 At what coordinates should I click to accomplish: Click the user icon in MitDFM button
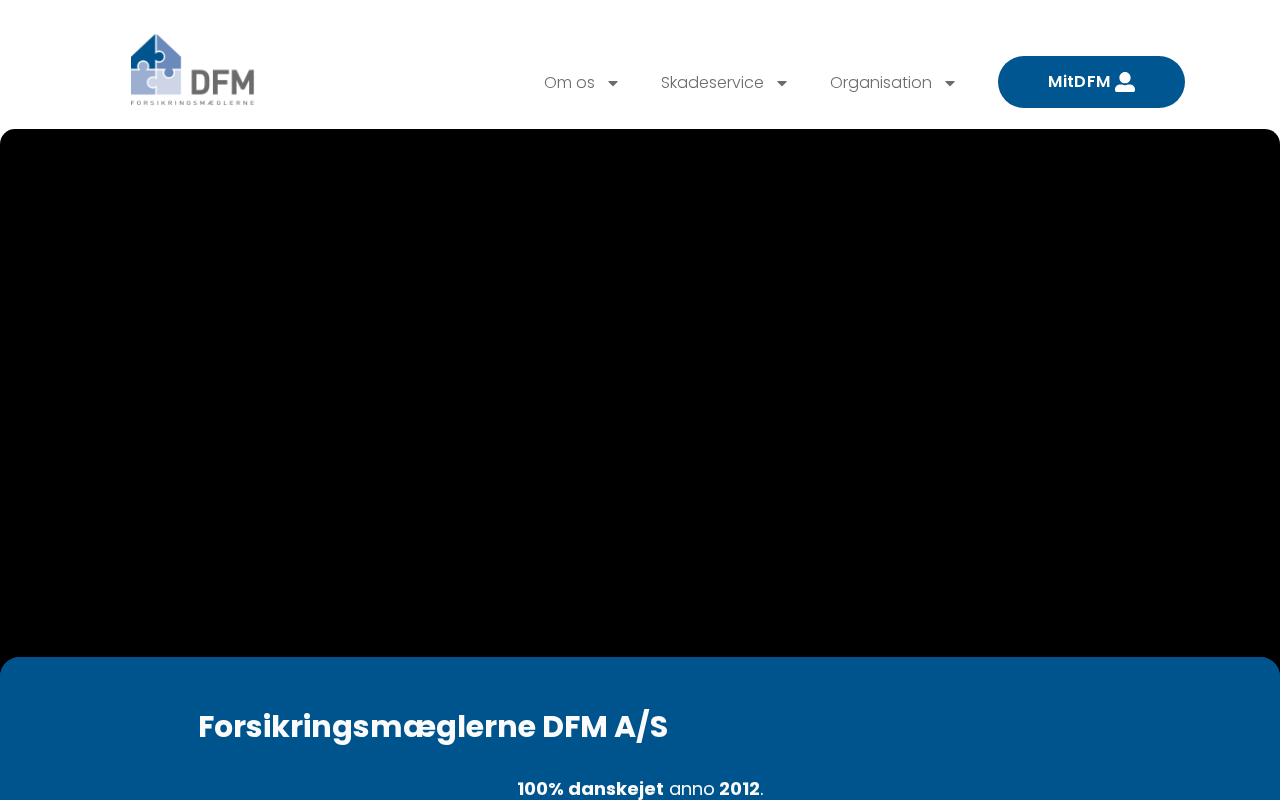pyautogui.click(x=1125, y=82)
